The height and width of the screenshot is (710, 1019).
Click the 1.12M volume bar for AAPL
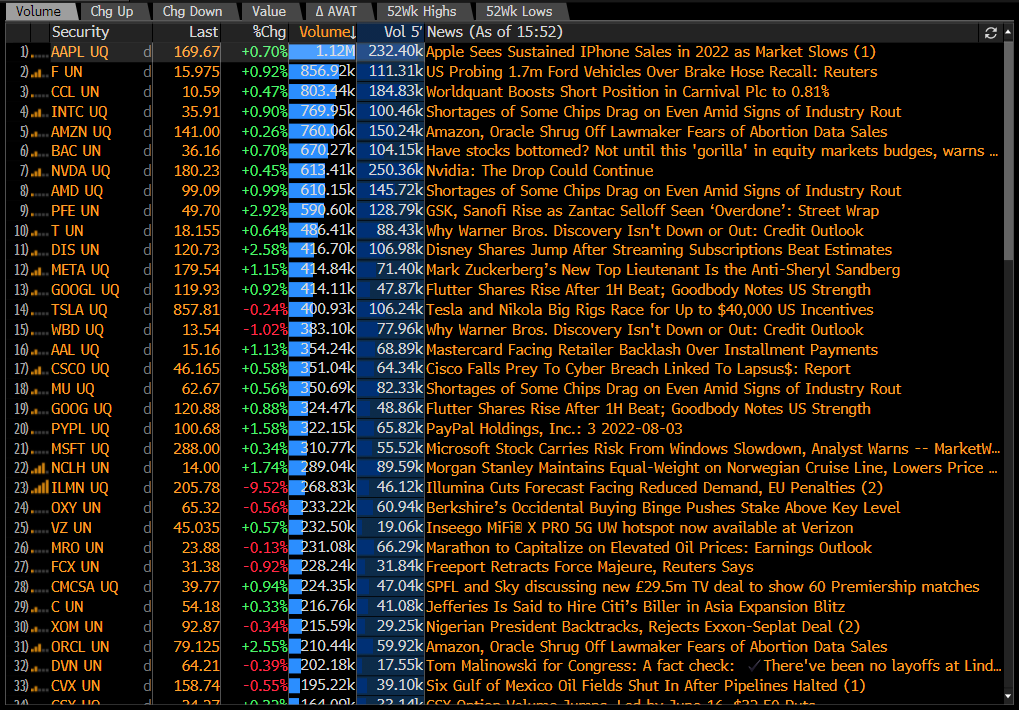pyautogui.click(x=322, y=52)
